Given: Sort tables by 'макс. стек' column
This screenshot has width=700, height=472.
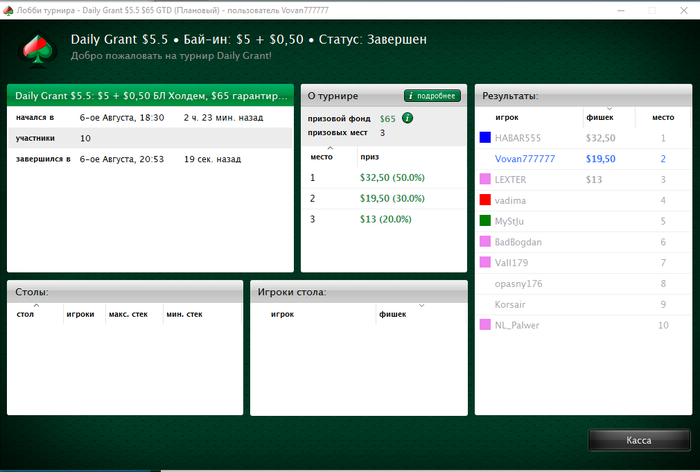Looking at the screenshot, I should pyautogui.click(x=134, y=314).
